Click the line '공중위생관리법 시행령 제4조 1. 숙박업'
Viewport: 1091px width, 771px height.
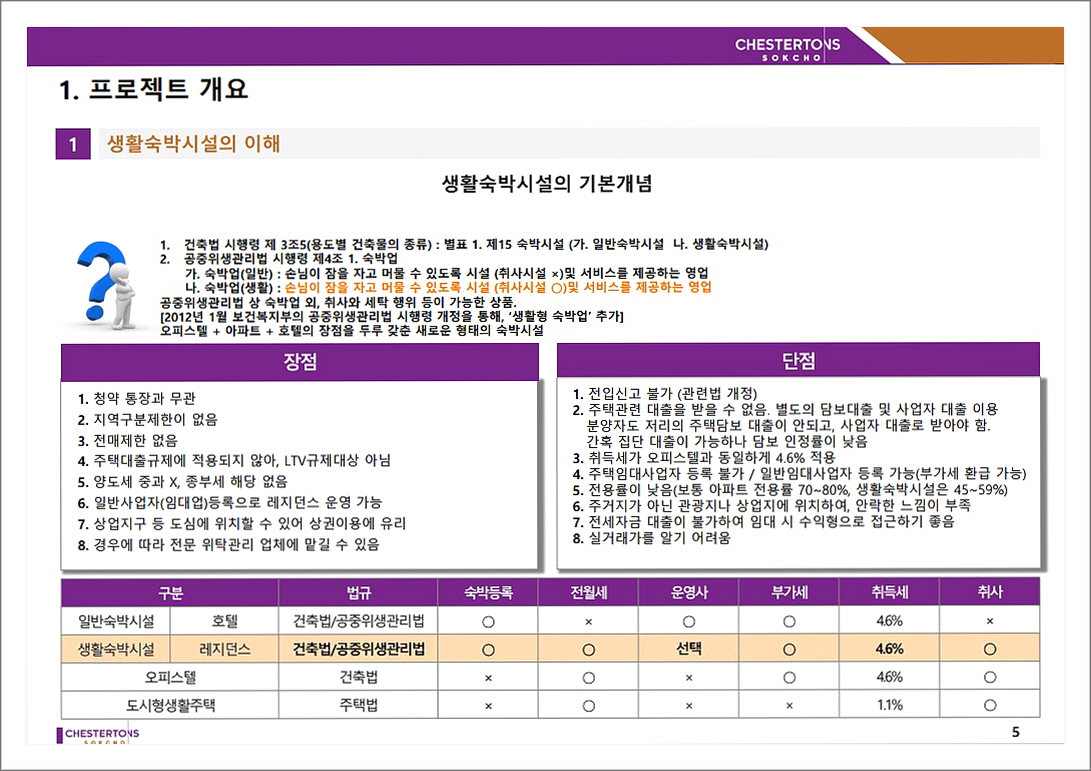(x=291, y=259)
